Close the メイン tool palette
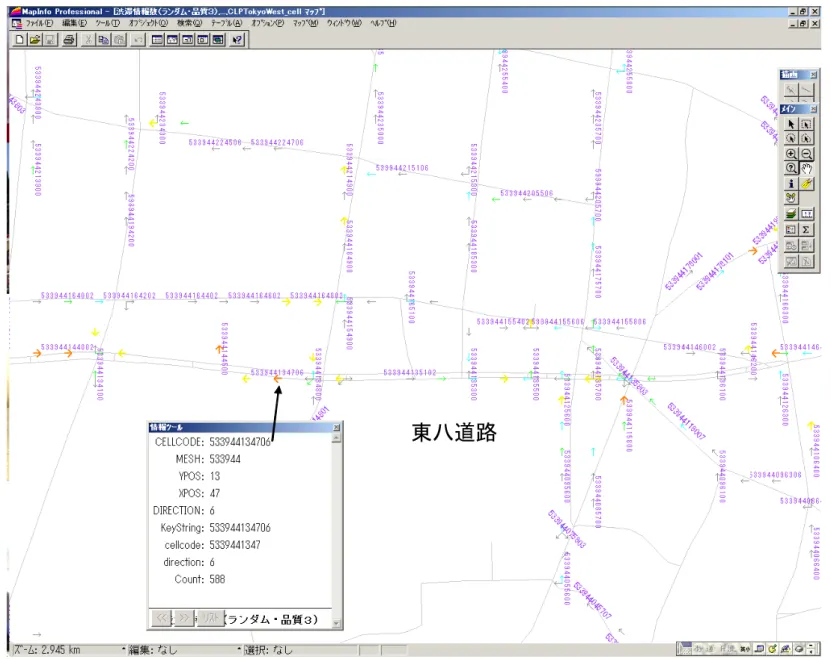 coord(814,109)
